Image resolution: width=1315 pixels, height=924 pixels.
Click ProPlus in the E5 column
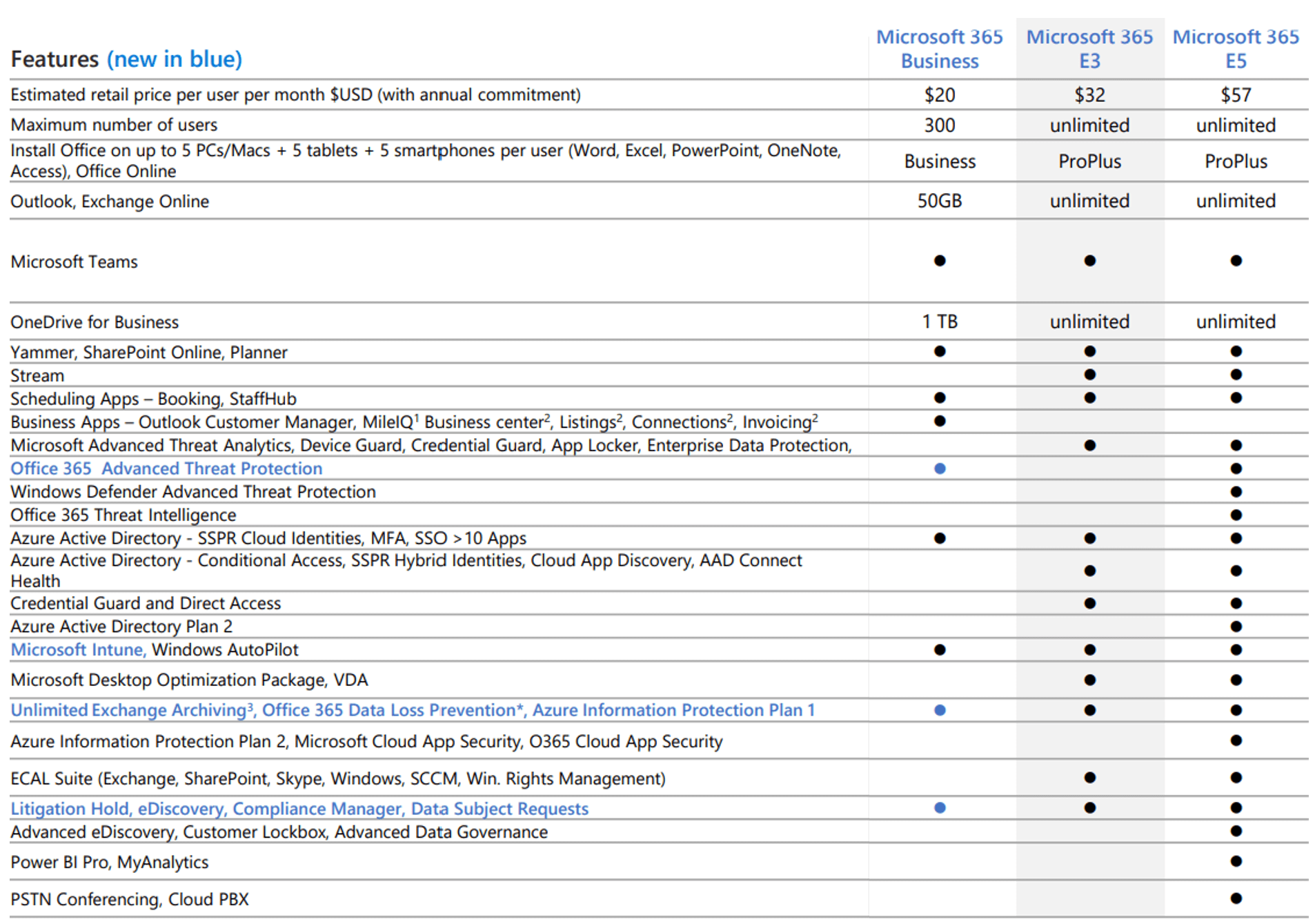[1235, 161]
